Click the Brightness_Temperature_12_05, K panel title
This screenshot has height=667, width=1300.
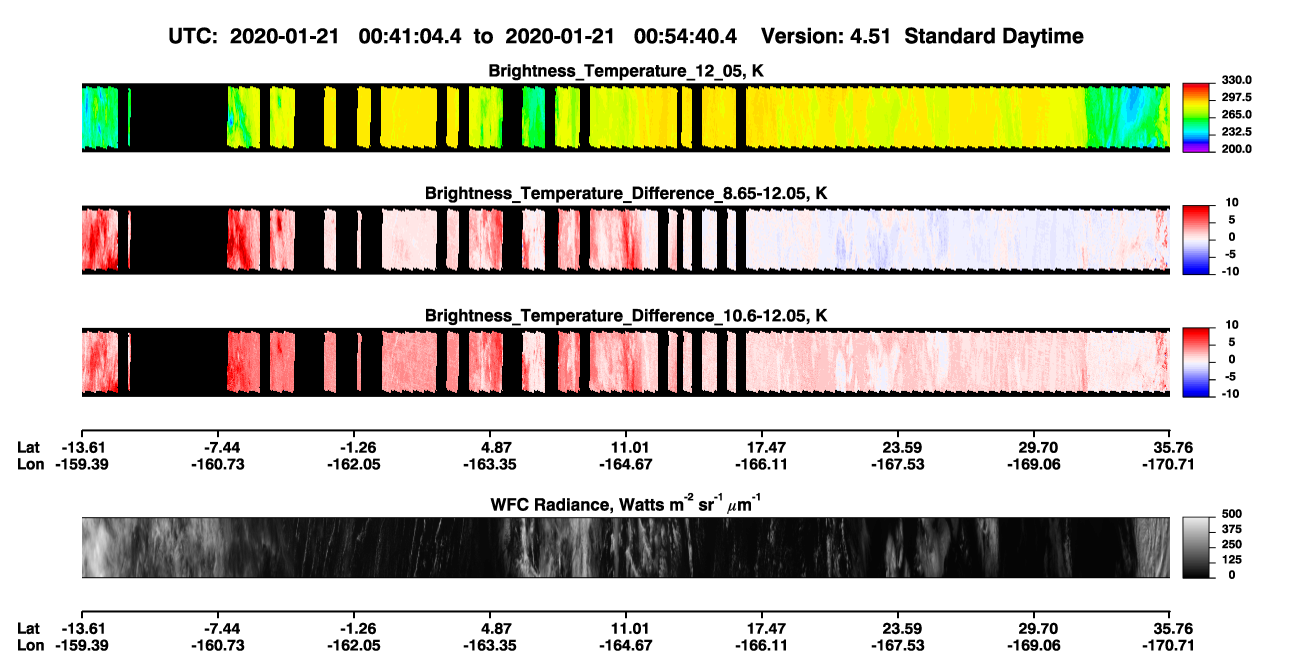coord(627,71)
